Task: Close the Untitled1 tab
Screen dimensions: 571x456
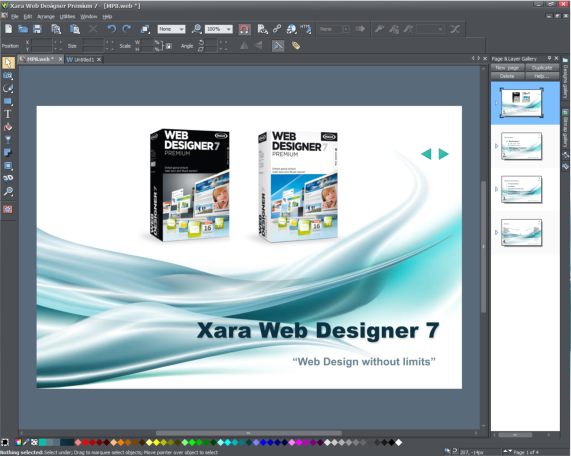Action: [x=99, y=59]
